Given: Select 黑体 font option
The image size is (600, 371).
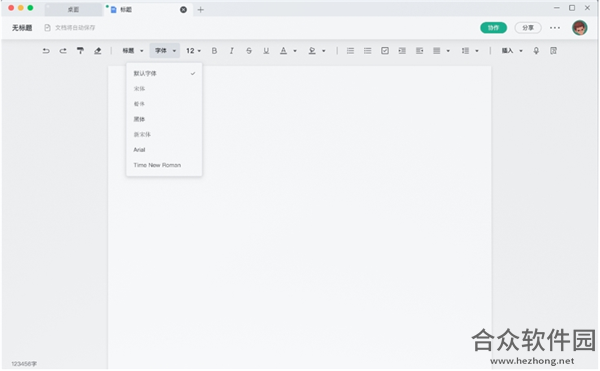Looking at the screenshot, I should point(164,119).
